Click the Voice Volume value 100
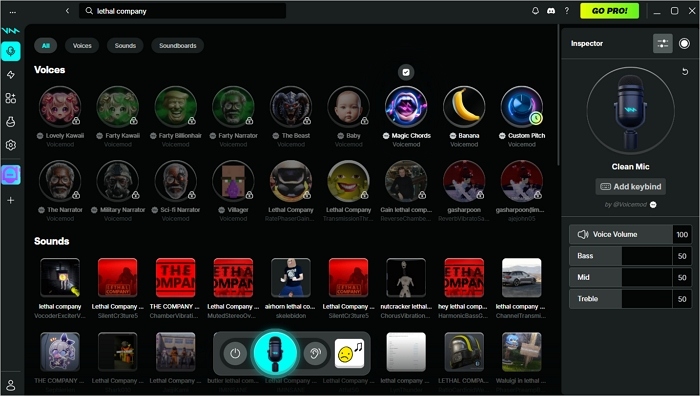Image resolution: width=700 pixels, height=396 pixels. coord(682,234)
